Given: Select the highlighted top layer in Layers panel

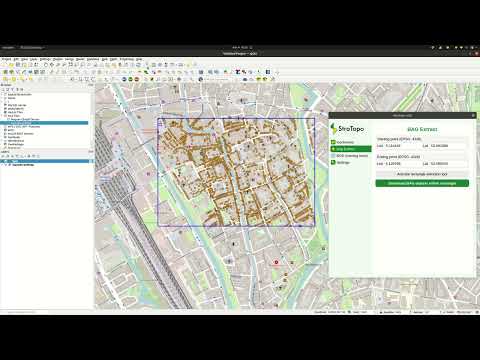Looking at the screenshot, I should [x=47, y=161].
